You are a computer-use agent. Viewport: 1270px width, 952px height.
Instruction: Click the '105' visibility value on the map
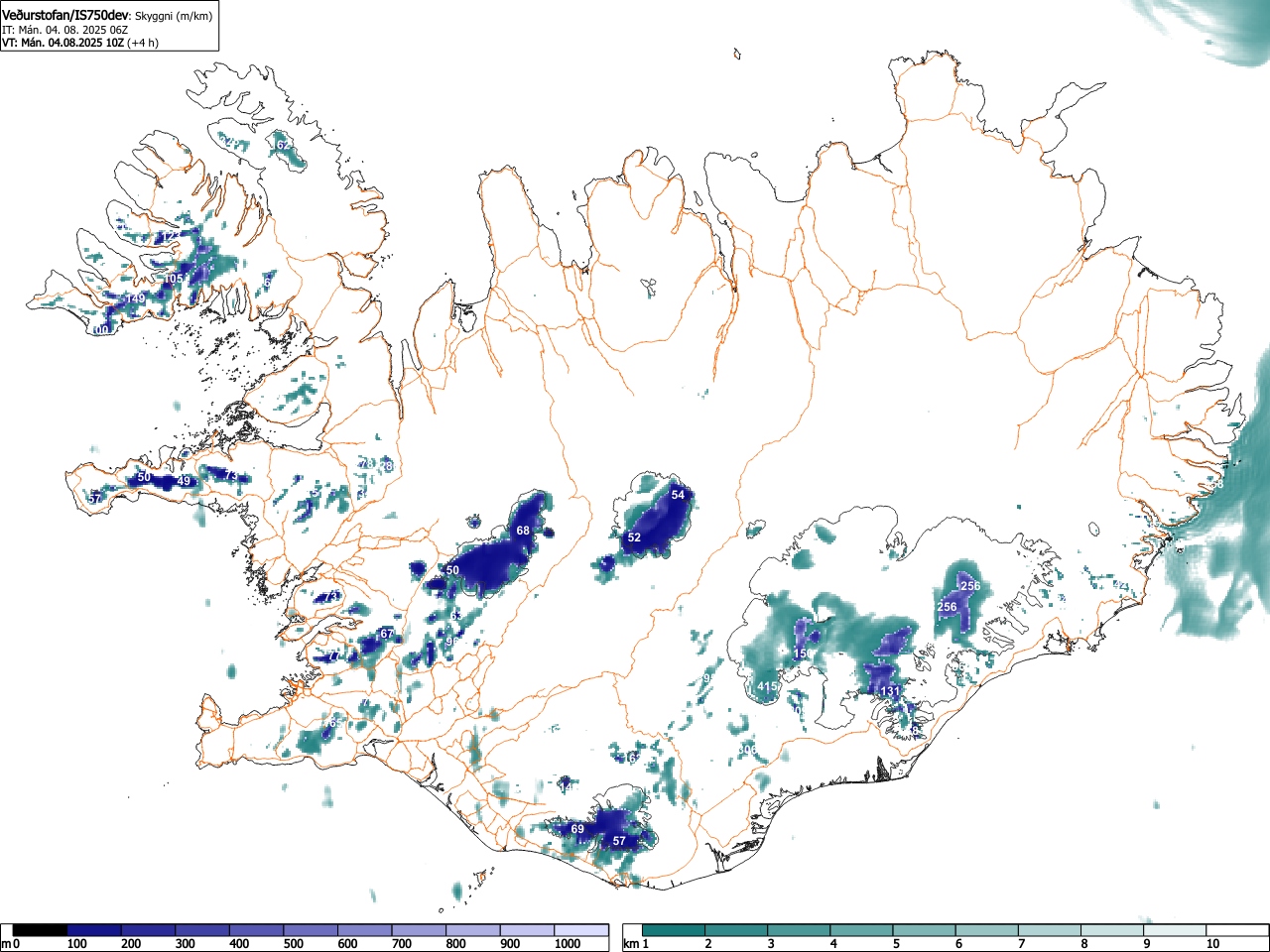tap(174, 279)
